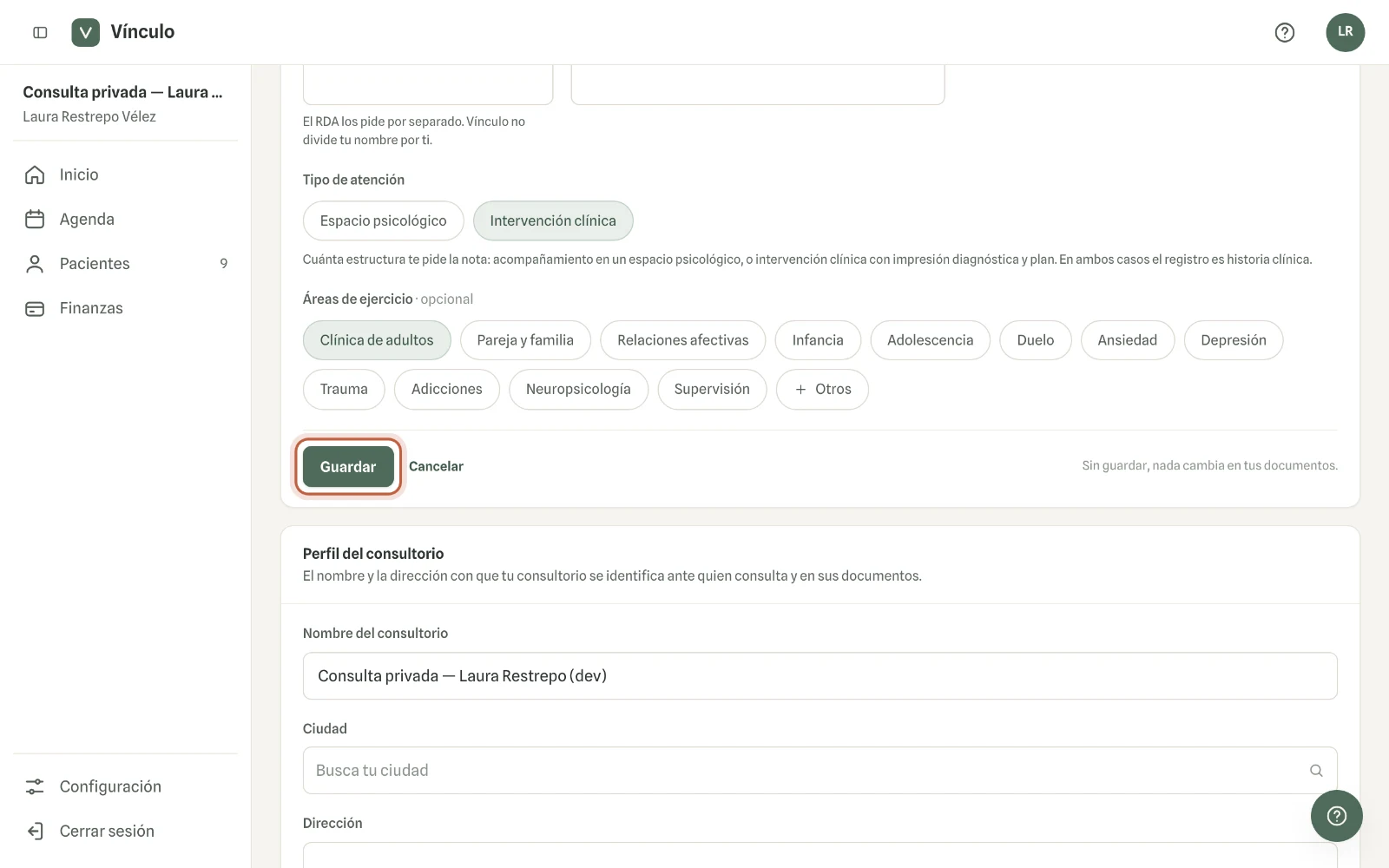Viewport: 1389px width, 868px height.
Task: Open the LR user avatar menu
Action: 1345,32
